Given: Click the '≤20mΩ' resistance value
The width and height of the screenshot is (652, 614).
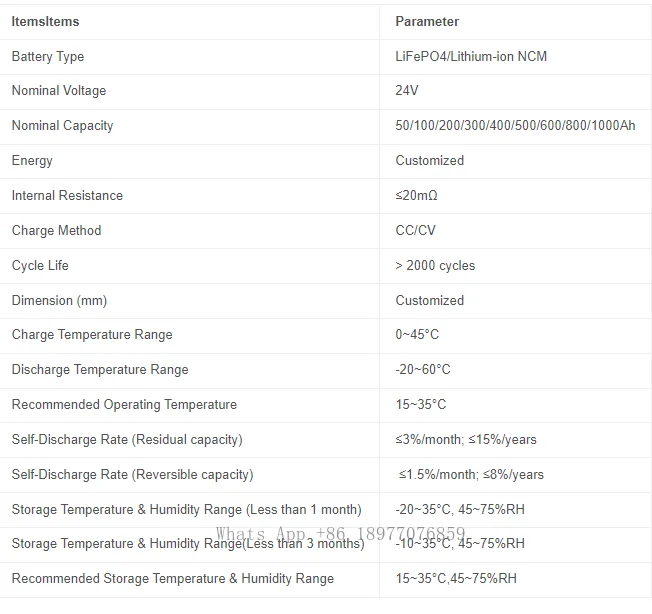Looking at the screenshot, I should tap(416, 195).
